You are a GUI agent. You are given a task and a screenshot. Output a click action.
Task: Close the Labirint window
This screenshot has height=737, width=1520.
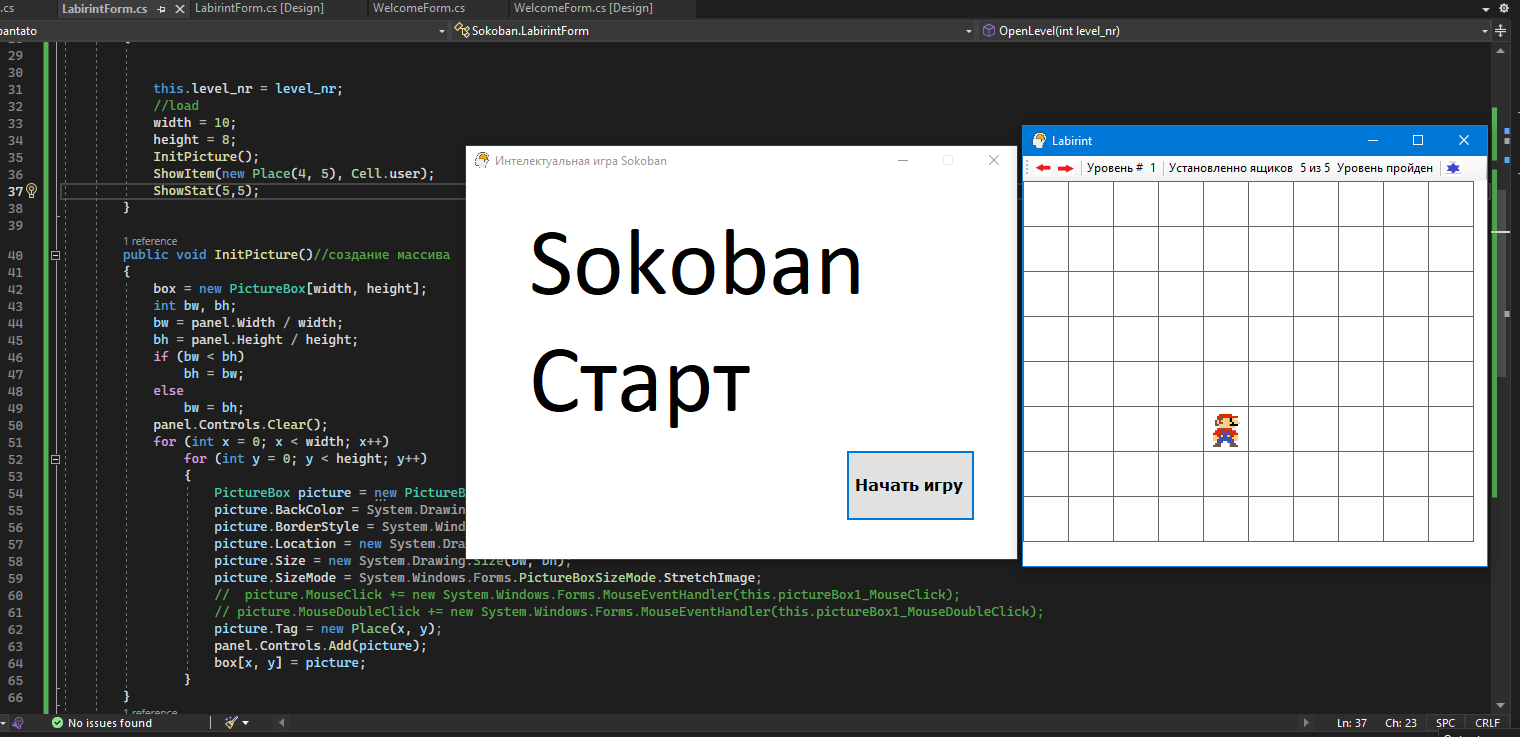(1464, 141)
